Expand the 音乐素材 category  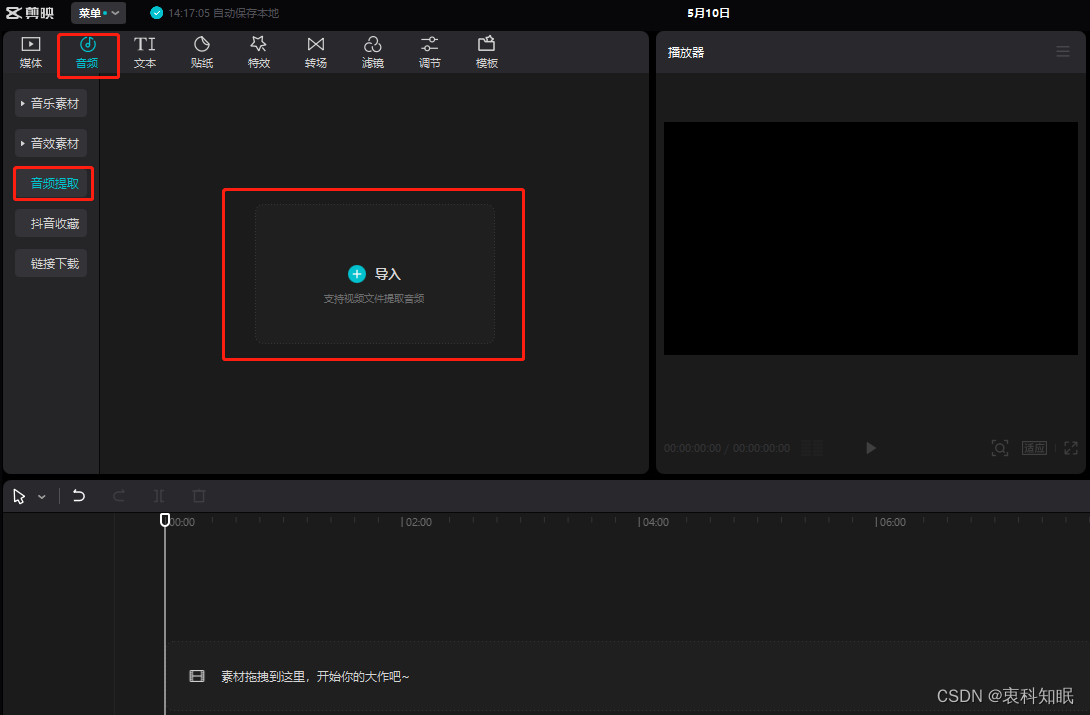click(51, 103)
